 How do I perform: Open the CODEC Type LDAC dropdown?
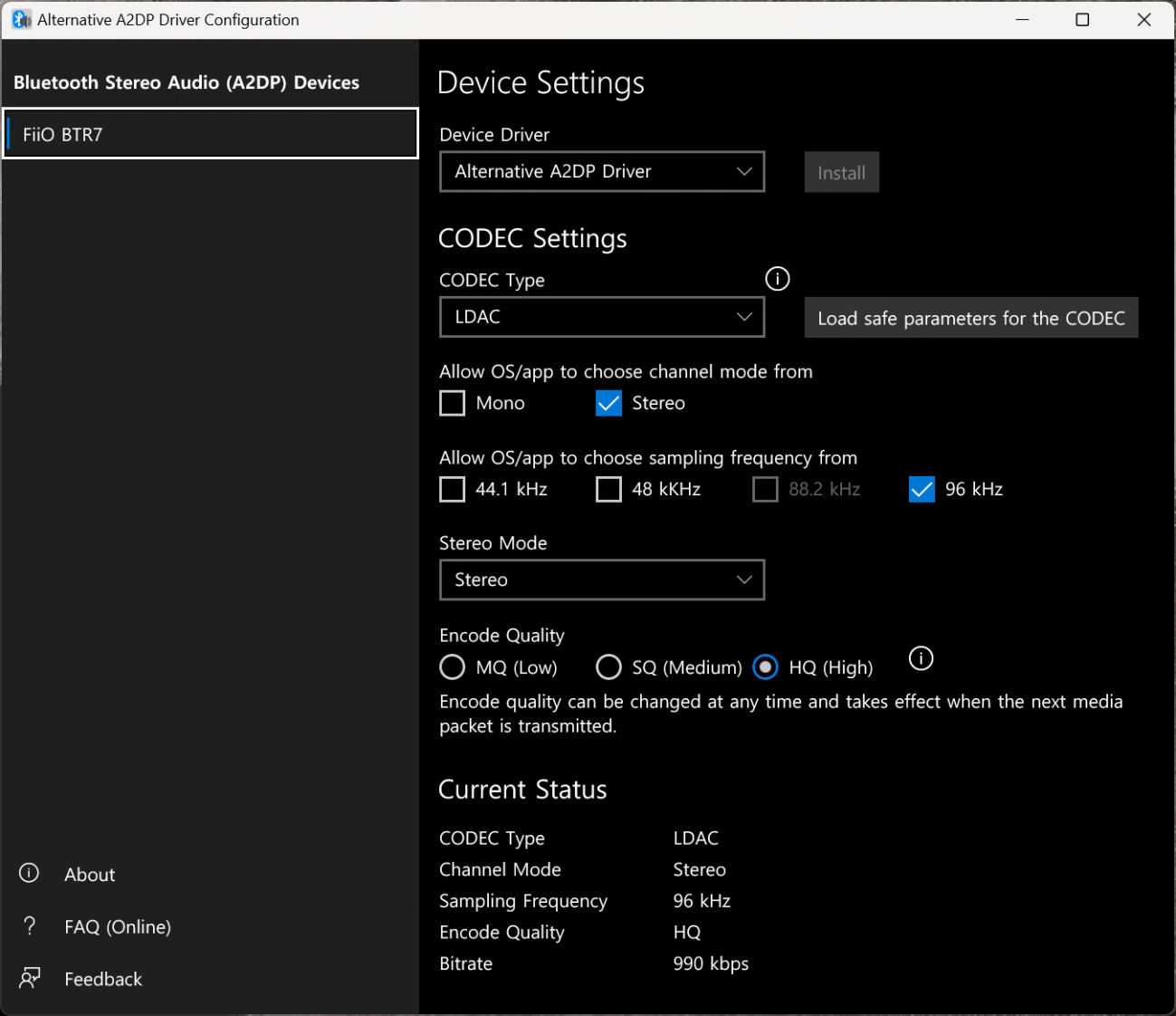point(602,317)
